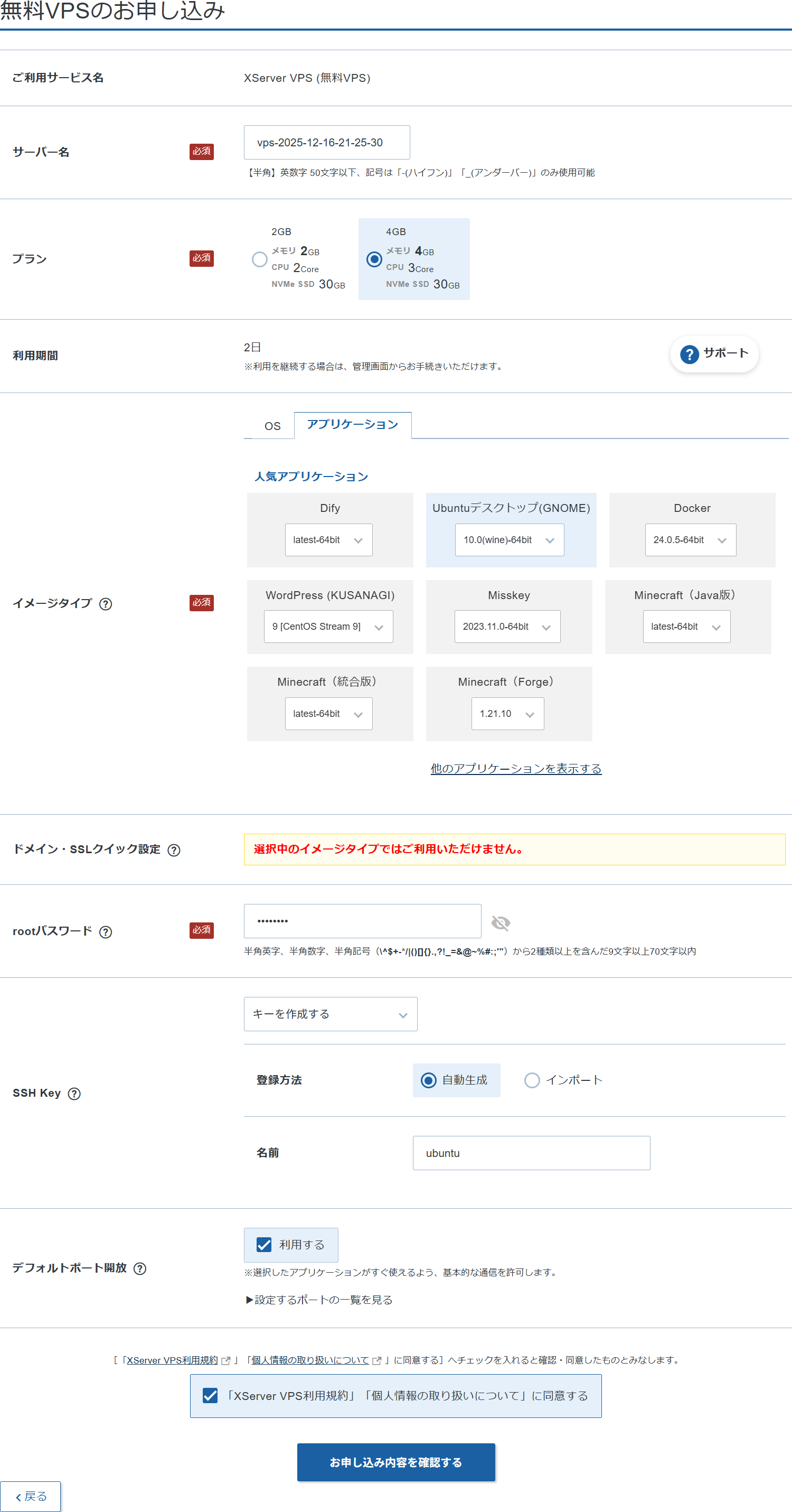This screenshot has height=1512, width=792.
Task: Open Dify version dropdown
Action: pos(328,539)
